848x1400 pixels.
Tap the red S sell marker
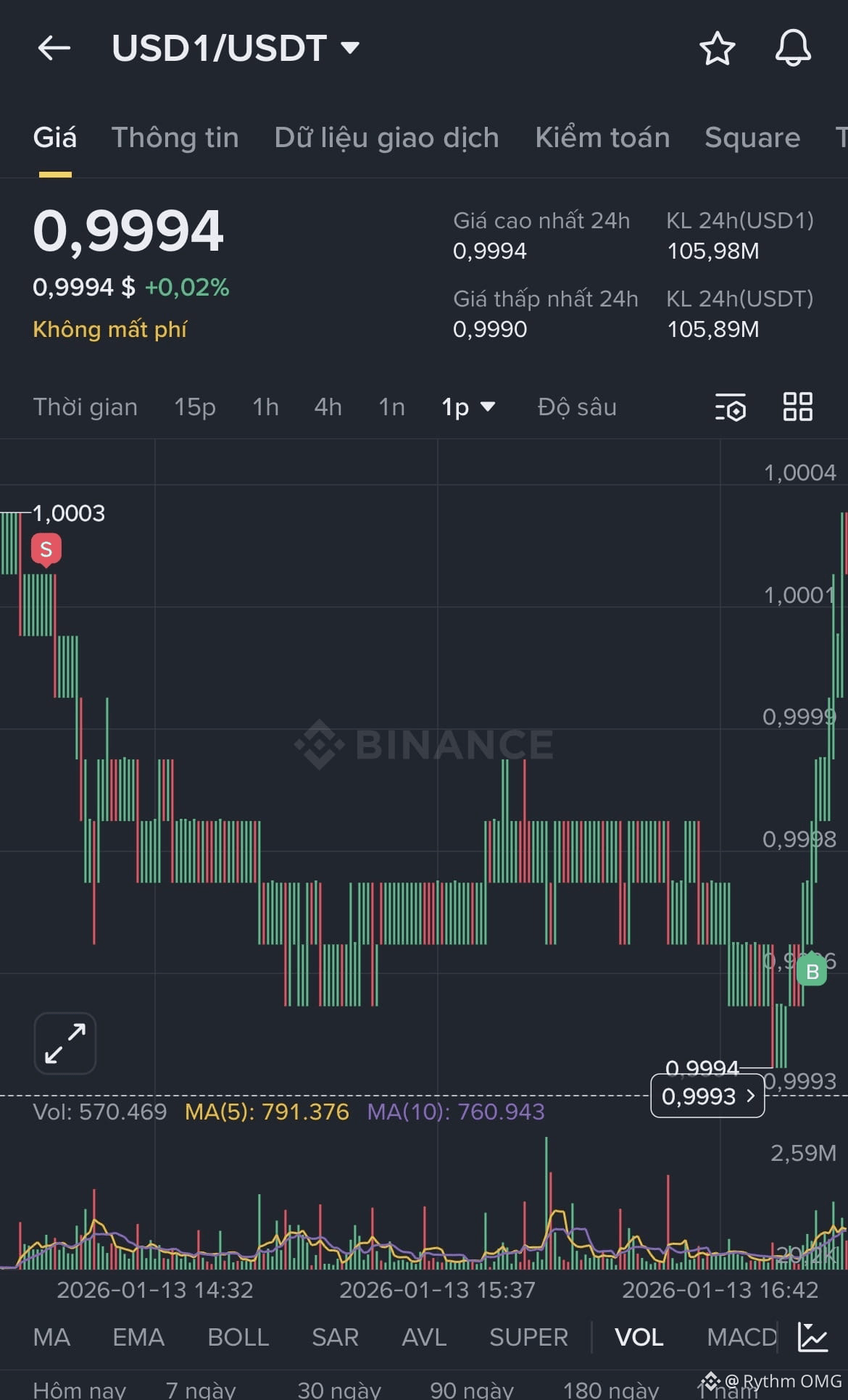[46, 549]
